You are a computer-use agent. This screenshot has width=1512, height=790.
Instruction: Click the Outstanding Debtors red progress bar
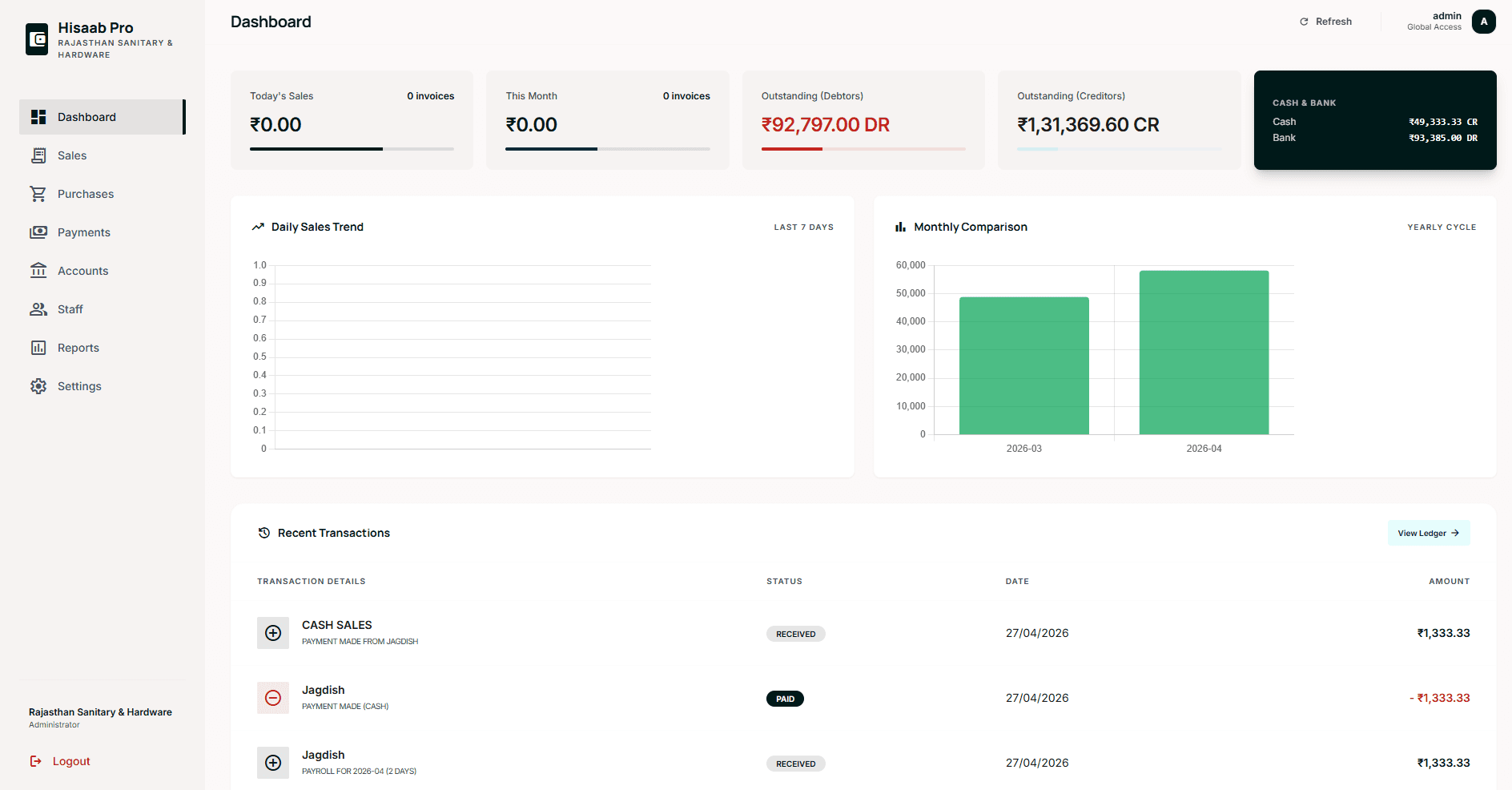tap(863, 149)
